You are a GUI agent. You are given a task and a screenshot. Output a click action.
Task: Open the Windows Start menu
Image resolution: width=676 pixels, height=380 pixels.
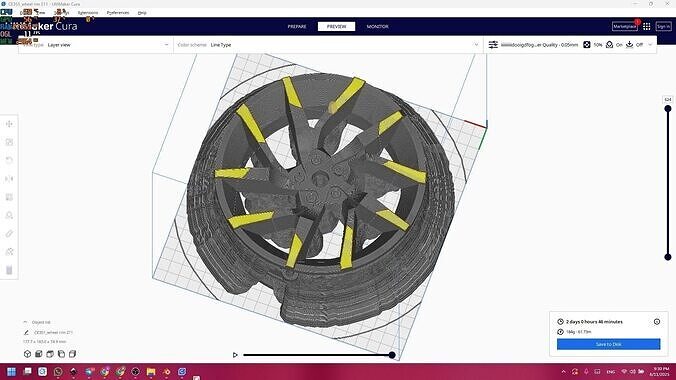(11, 371)
